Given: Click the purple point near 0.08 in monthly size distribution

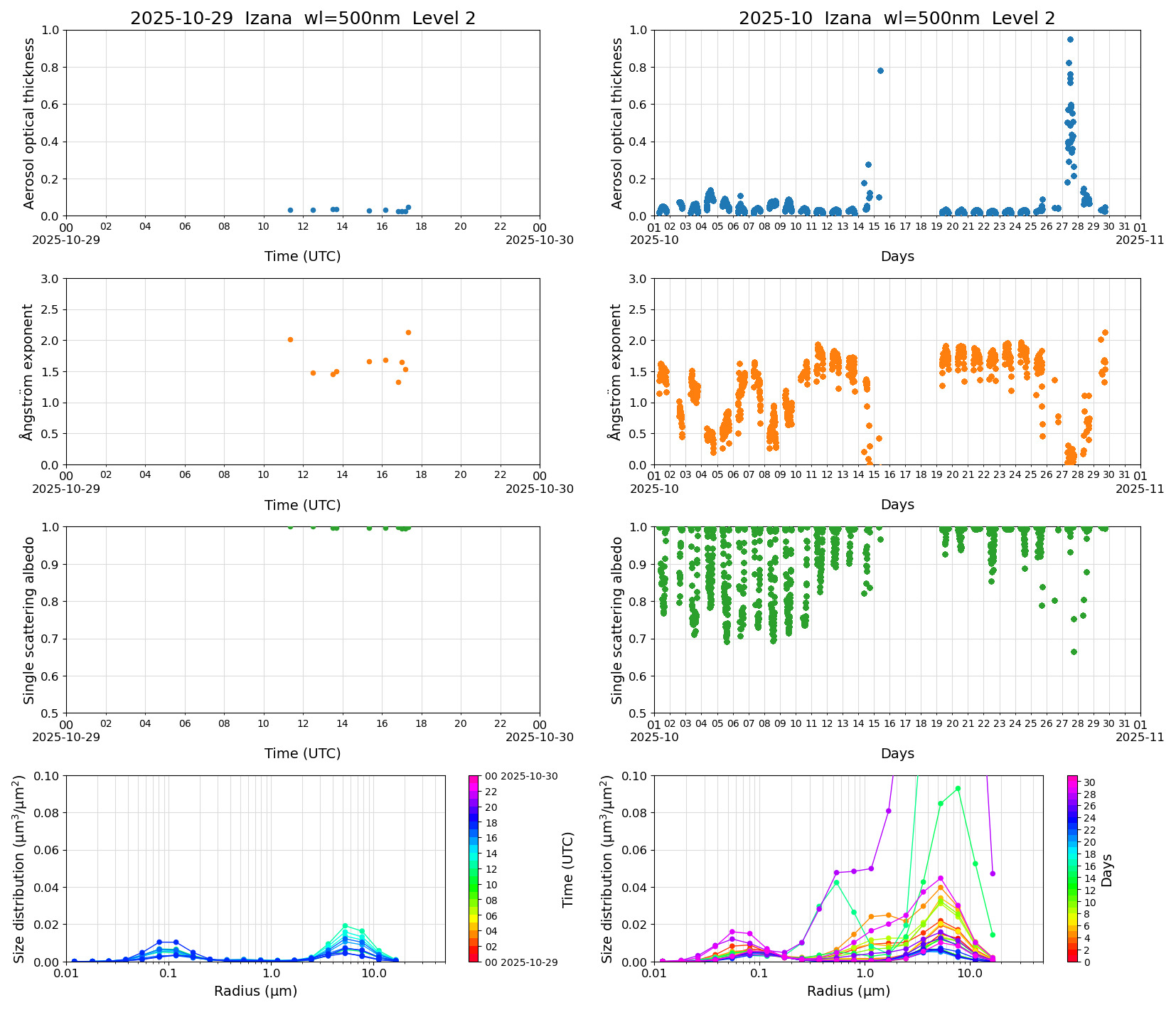Looking at the screenshot, I should pyautogui.click(x=888, y=811).
